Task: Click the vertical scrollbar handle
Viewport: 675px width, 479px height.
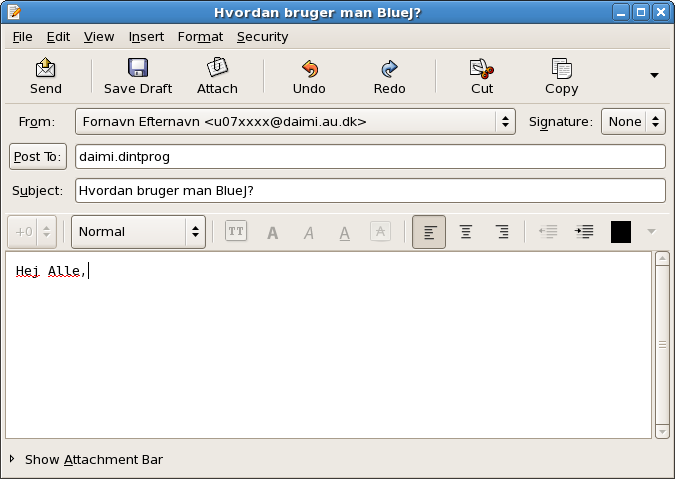Action: 662,345
